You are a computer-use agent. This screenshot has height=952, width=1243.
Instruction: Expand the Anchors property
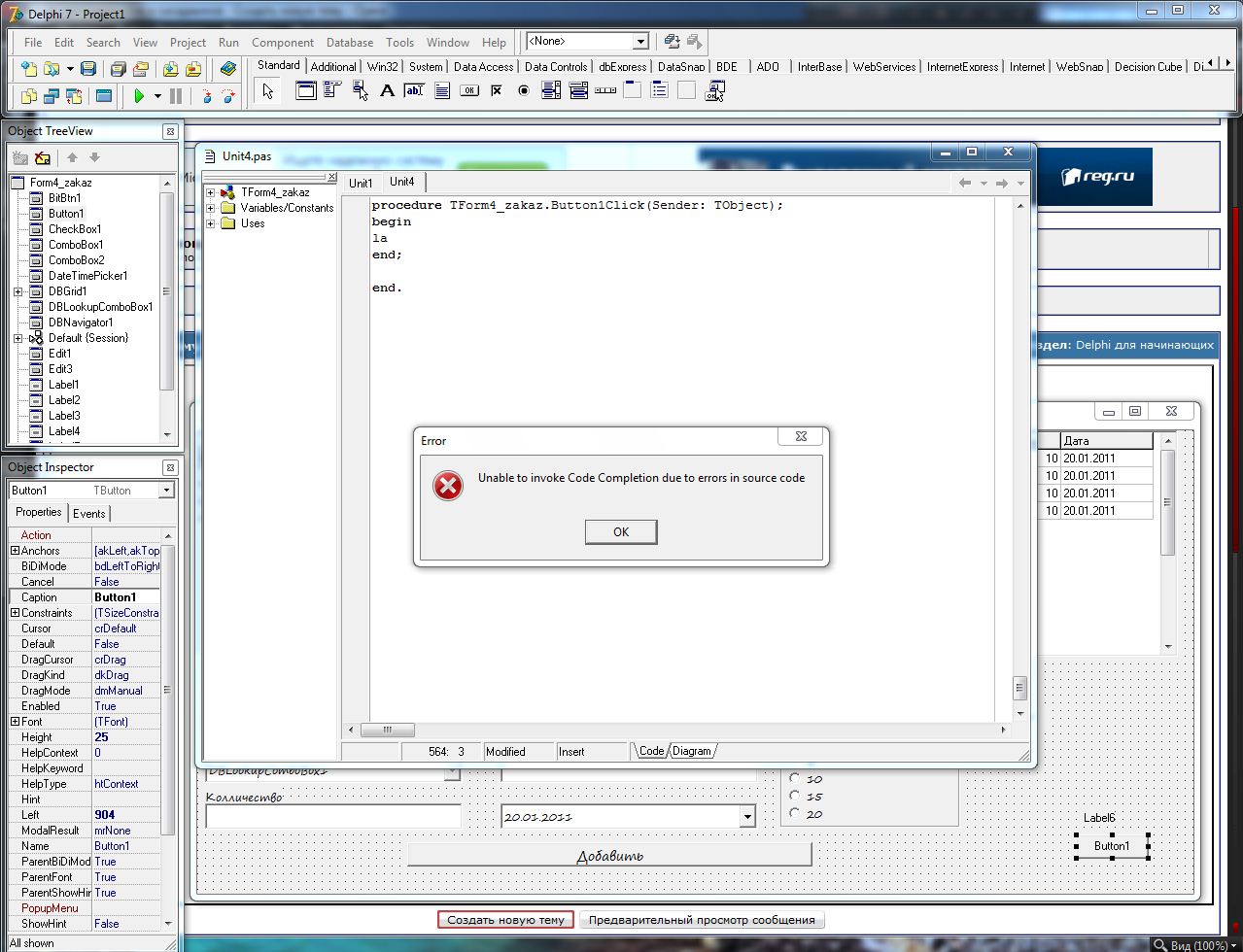15,551
